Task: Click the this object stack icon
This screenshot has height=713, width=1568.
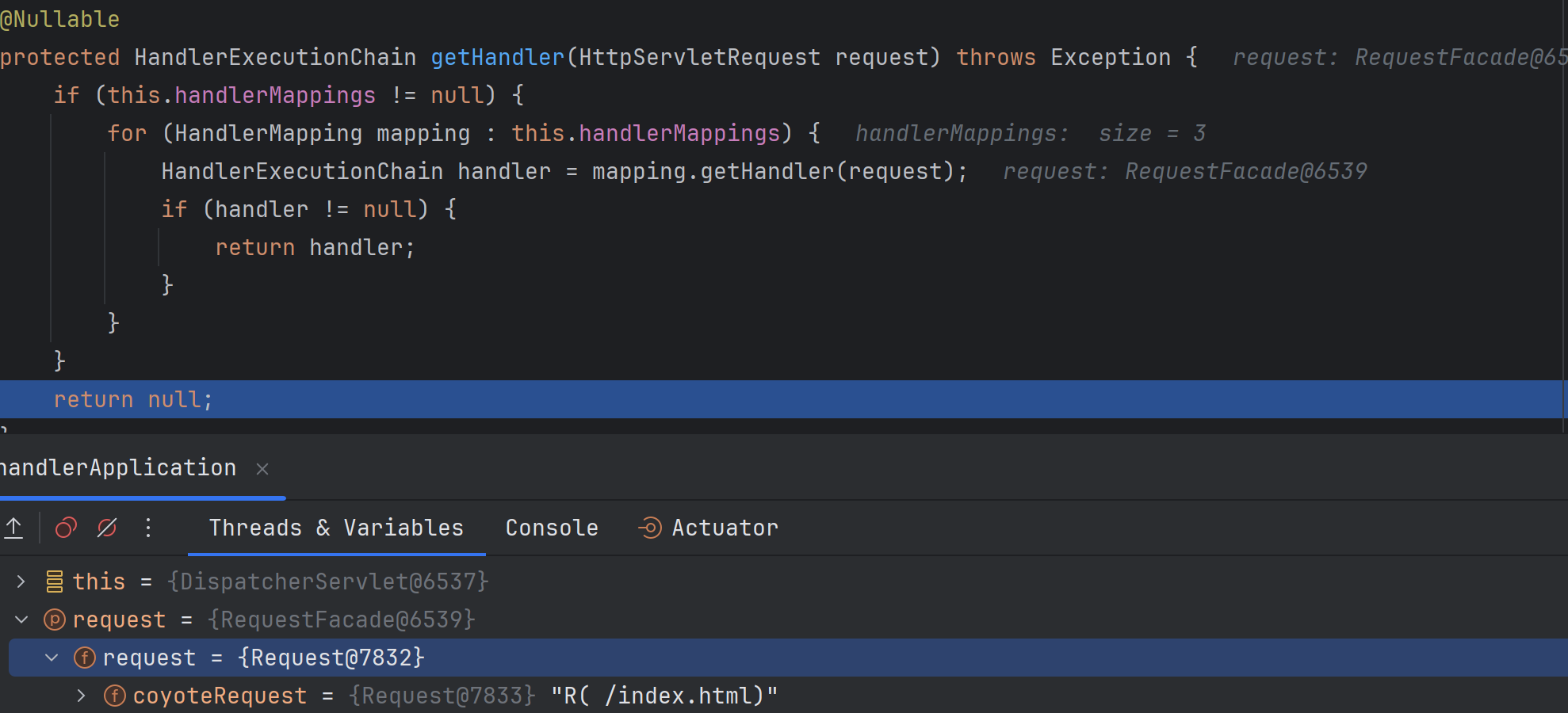Action: (x=55, y=581)
